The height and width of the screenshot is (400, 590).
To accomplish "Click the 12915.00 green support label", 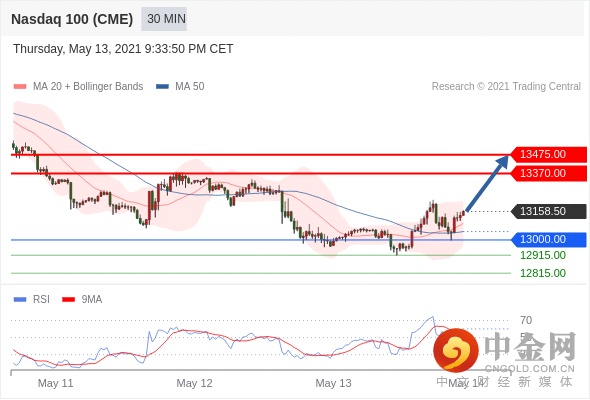I will click(543, 256).
